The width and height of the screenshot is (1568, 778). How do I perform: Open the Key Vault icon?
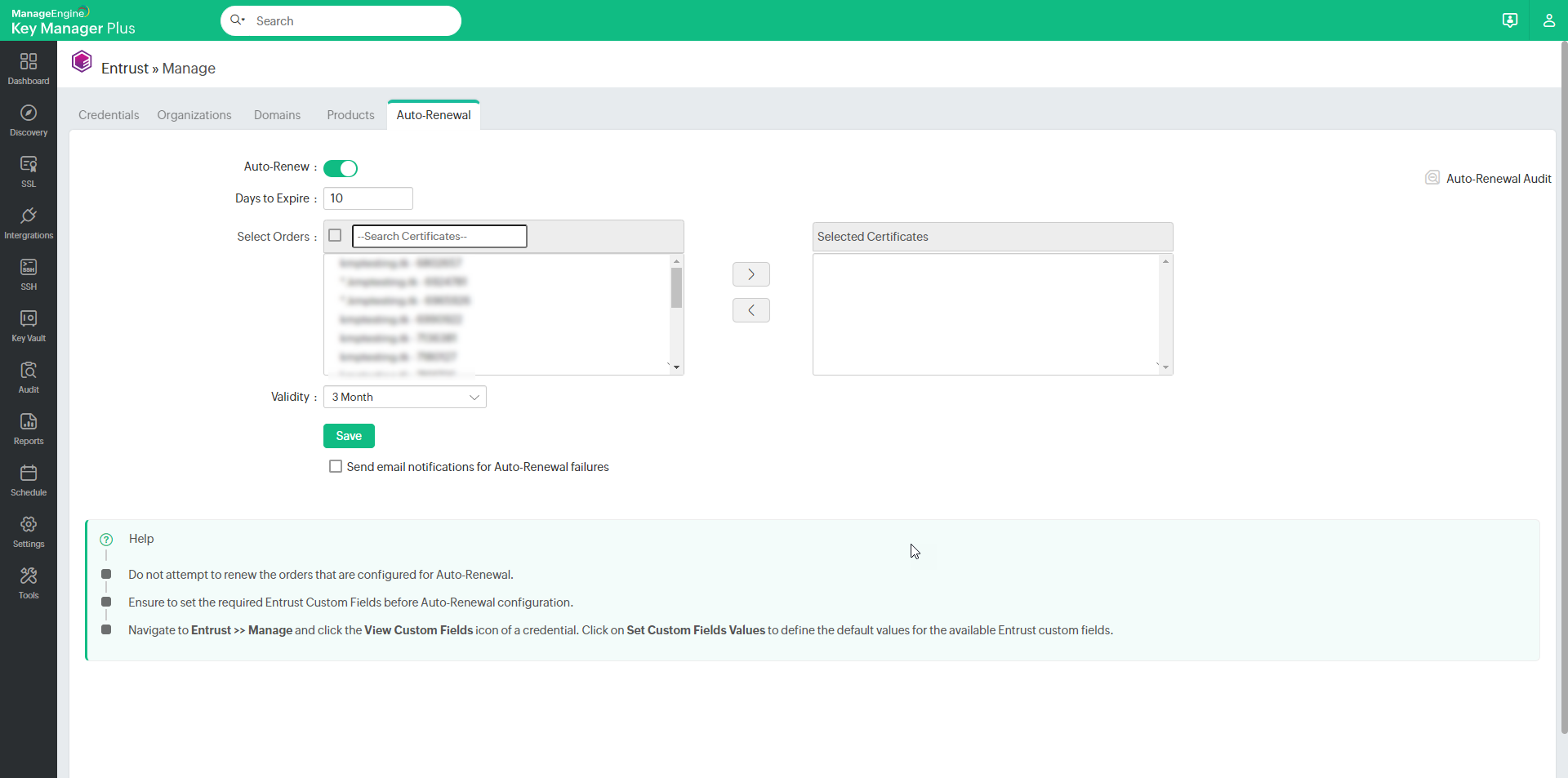point(29,318)
